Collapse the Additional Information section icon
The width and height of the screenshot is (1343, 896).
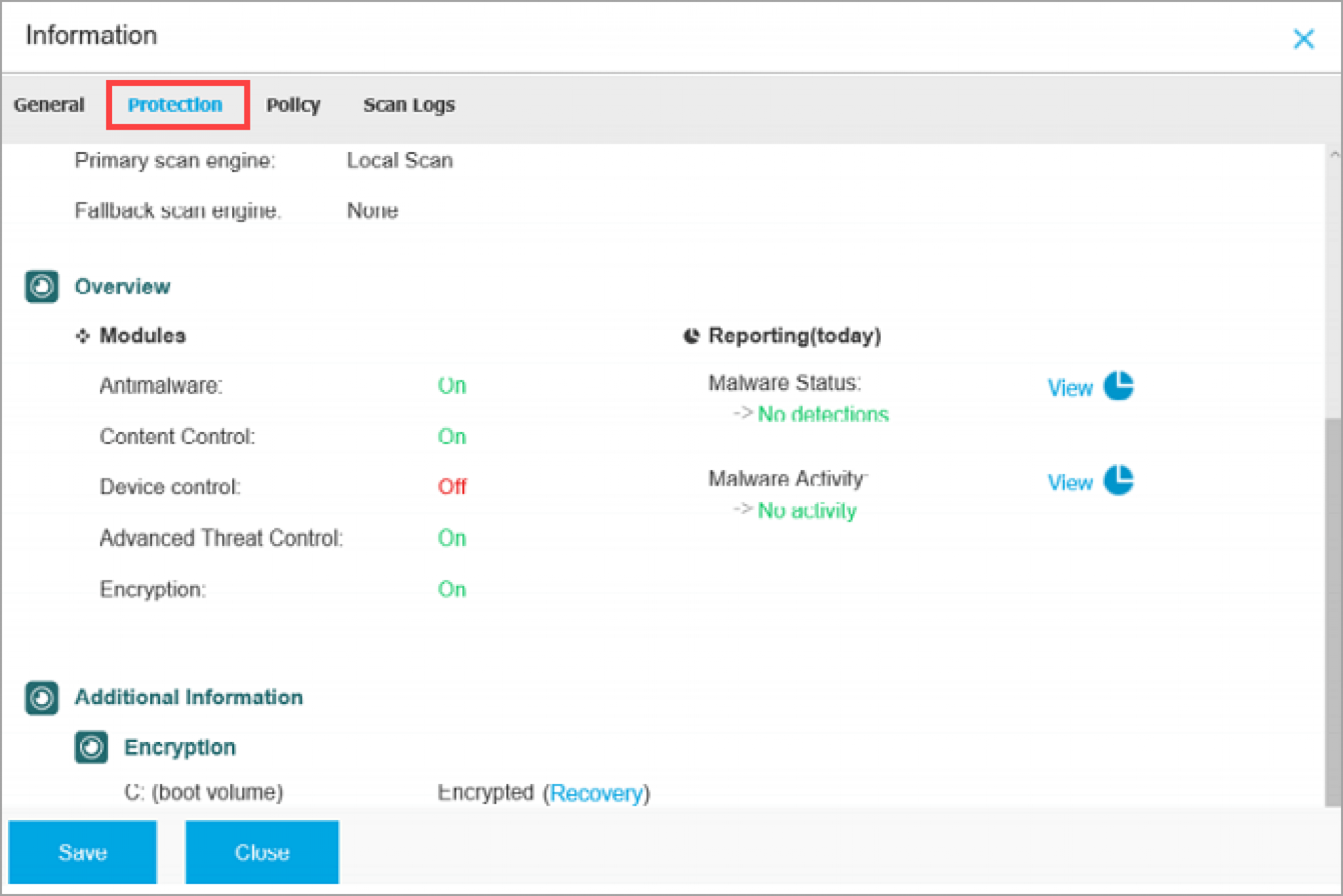tap(42, 697)
